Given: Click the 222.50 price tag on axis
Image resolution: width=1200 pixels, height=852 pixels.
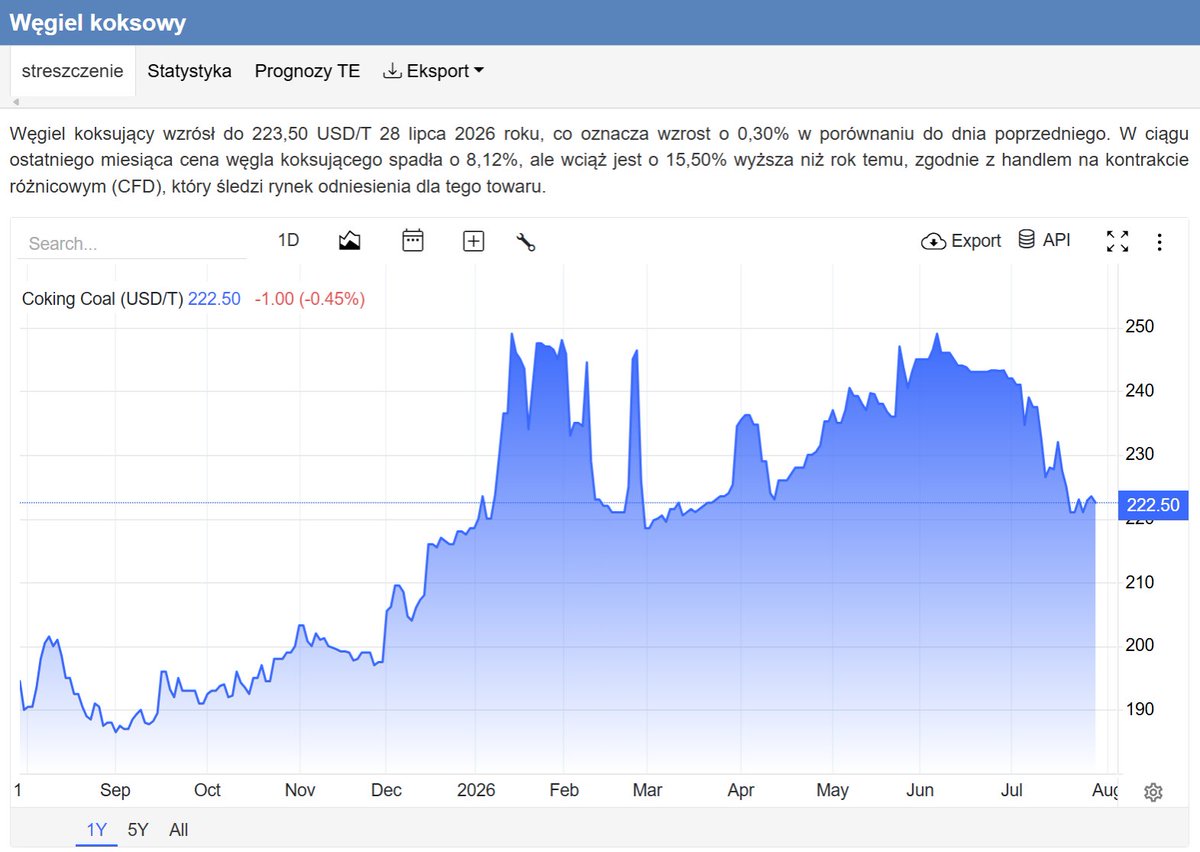Looking at the screenshot, I should 1154,504.
